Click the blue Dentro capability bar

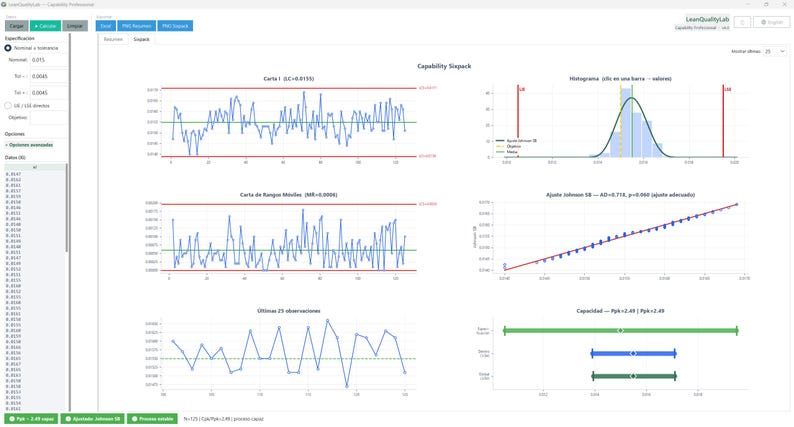[x=633, y=354]
